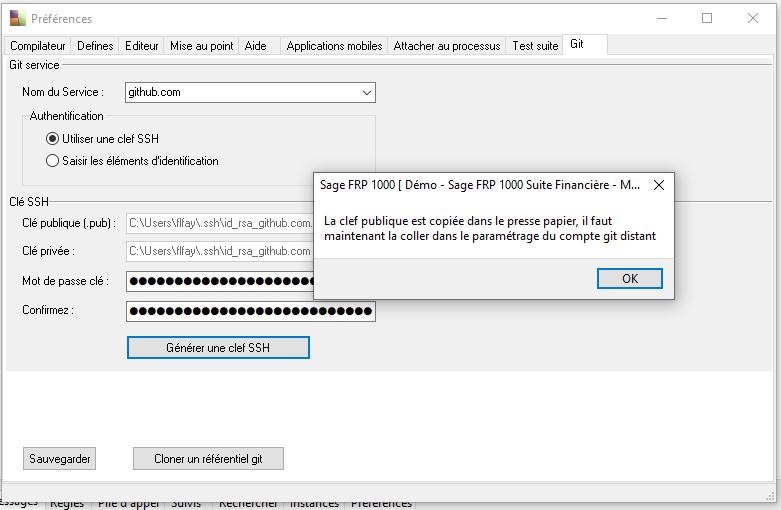The image size is (781, 510).
Task: Close the Préférences window
Action: click(x=753, y=18)
